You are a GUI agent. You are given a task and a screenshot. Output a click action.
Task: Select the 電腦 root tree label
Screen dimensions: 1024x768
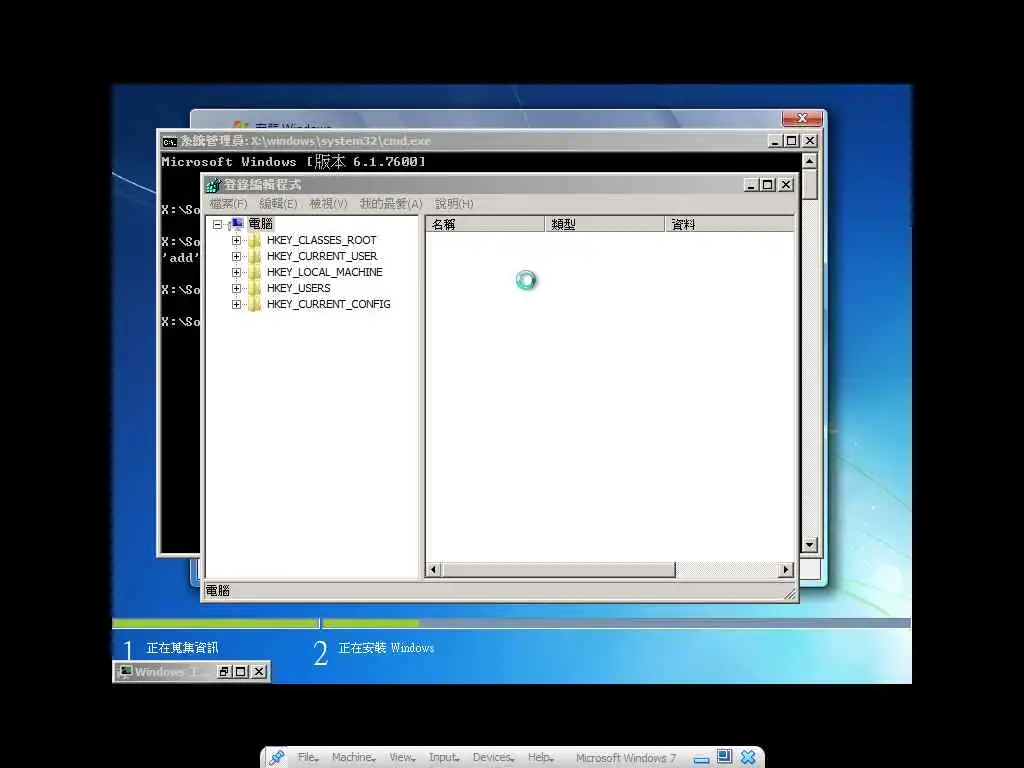[x=261, y=224]
